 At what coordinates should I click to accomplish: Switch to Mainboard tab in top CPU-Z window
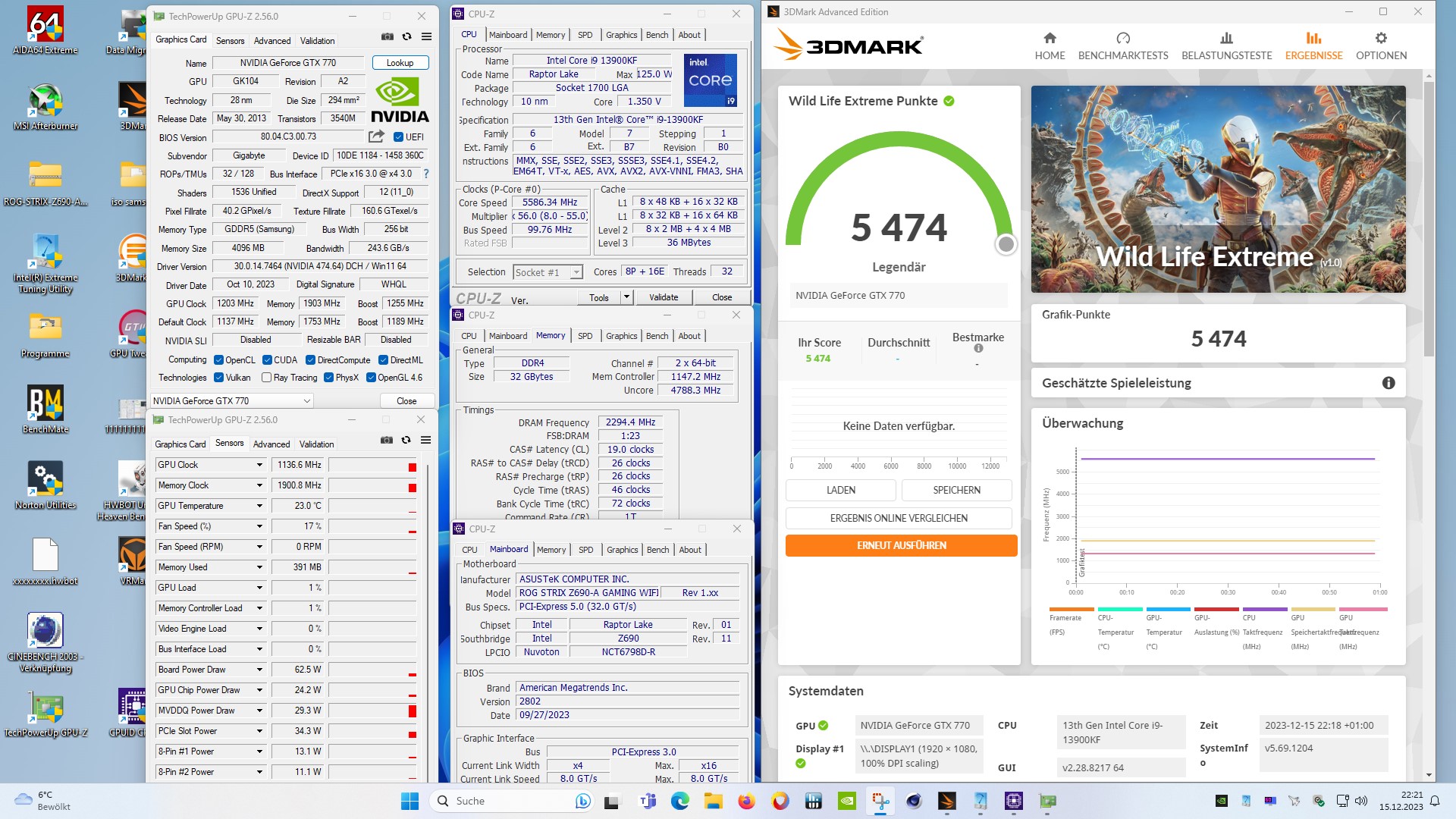[507, 35]
